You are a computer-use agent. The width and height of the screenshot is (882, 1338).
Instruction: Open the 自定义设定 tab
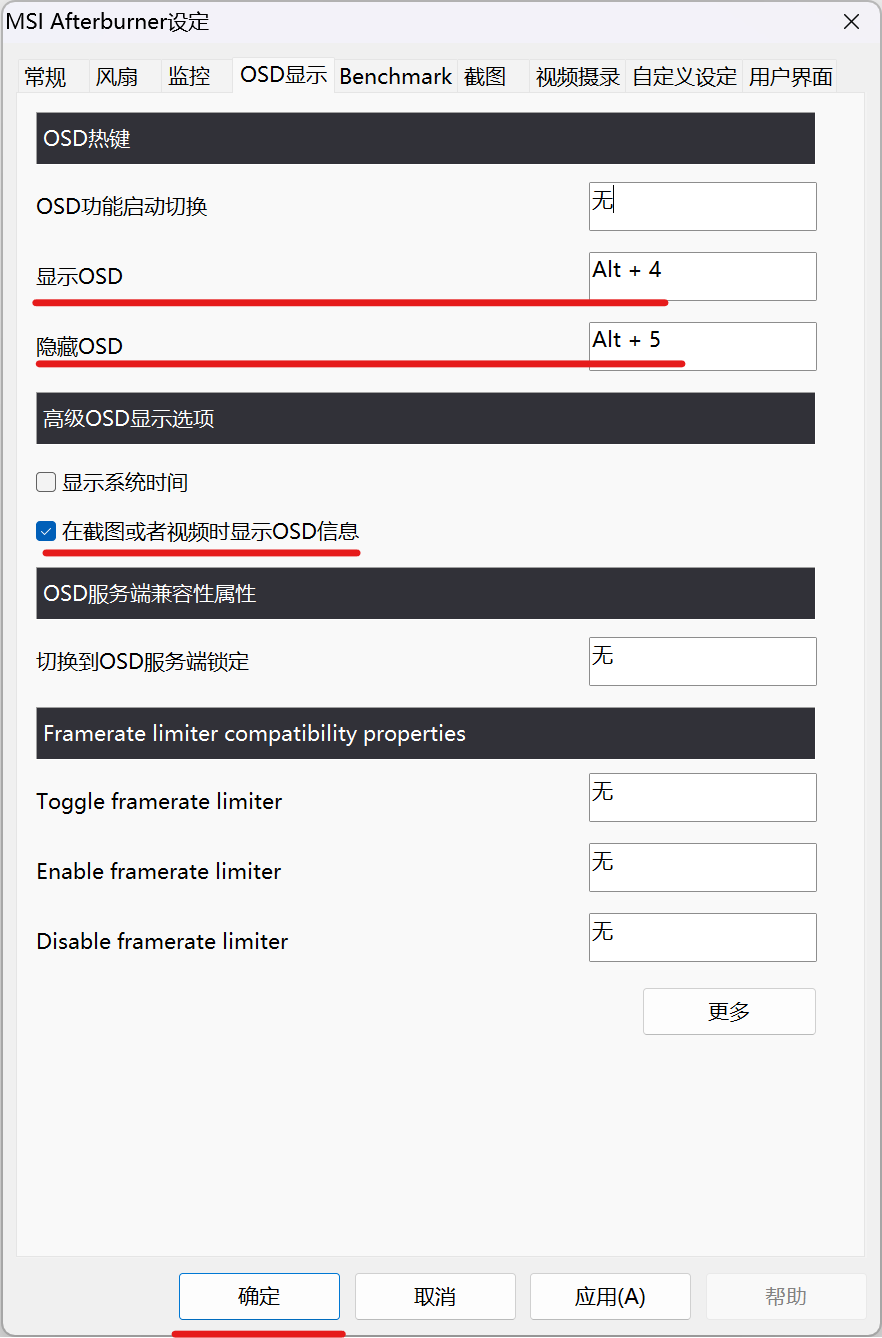pos(685,77)
